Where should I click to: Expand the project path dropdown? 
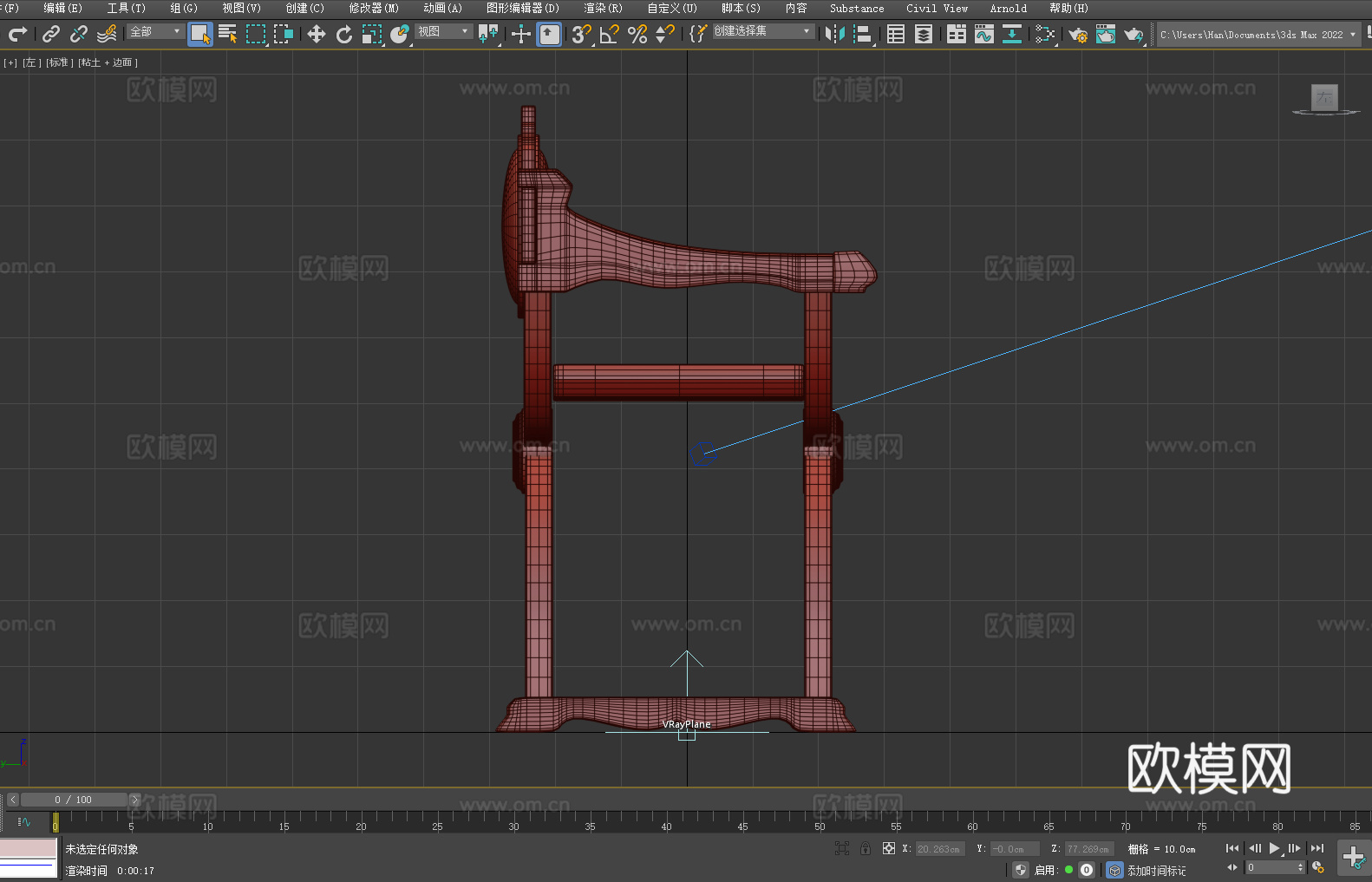[x=1352, y=35]
